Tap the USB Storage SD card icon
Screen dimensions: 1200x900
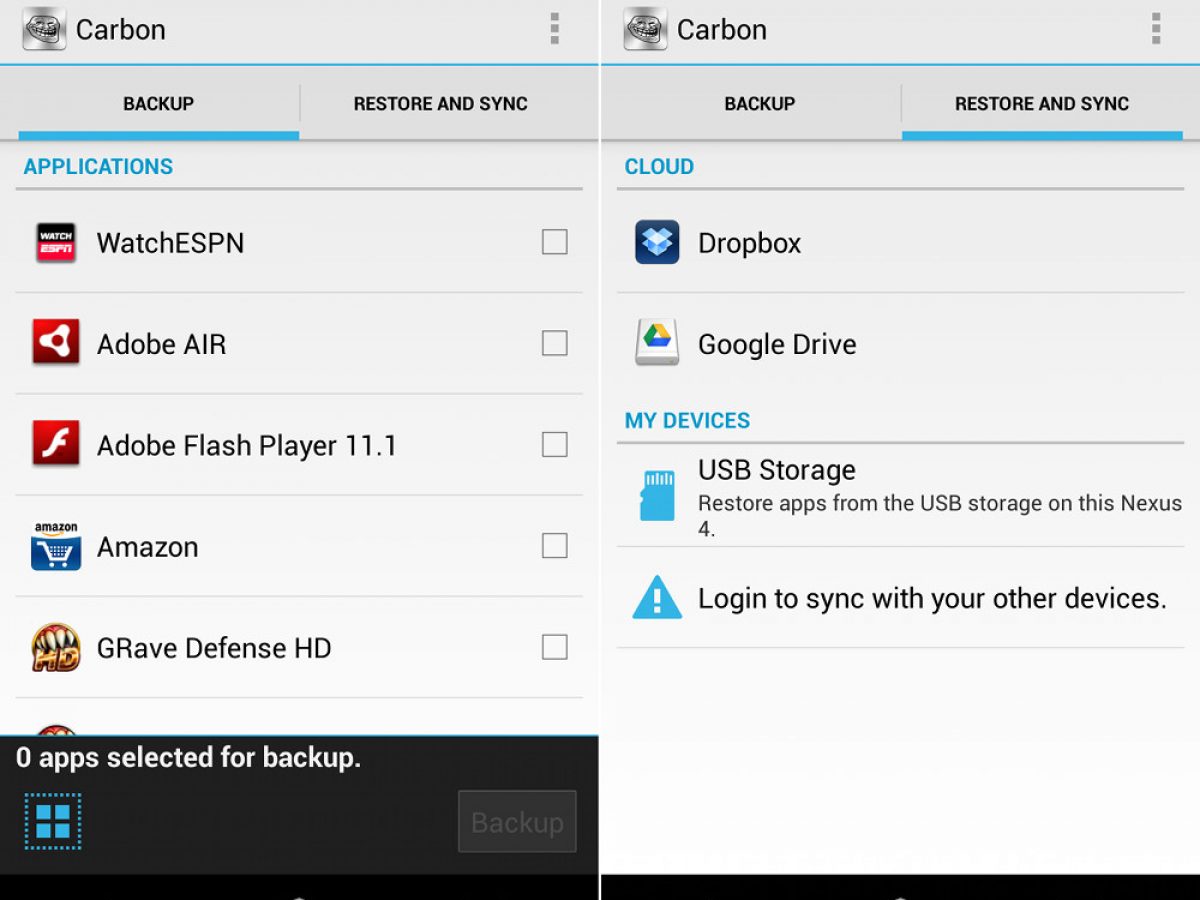point(657,496)
